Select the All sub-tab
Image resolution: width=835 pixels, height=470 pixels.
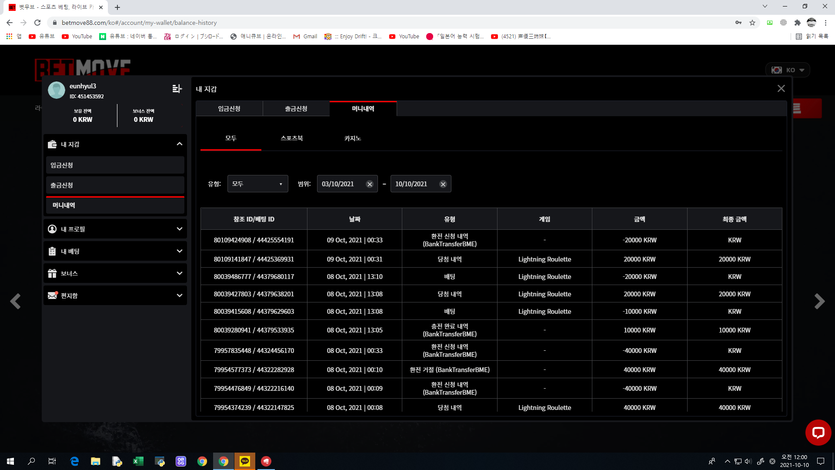(231, 138)
